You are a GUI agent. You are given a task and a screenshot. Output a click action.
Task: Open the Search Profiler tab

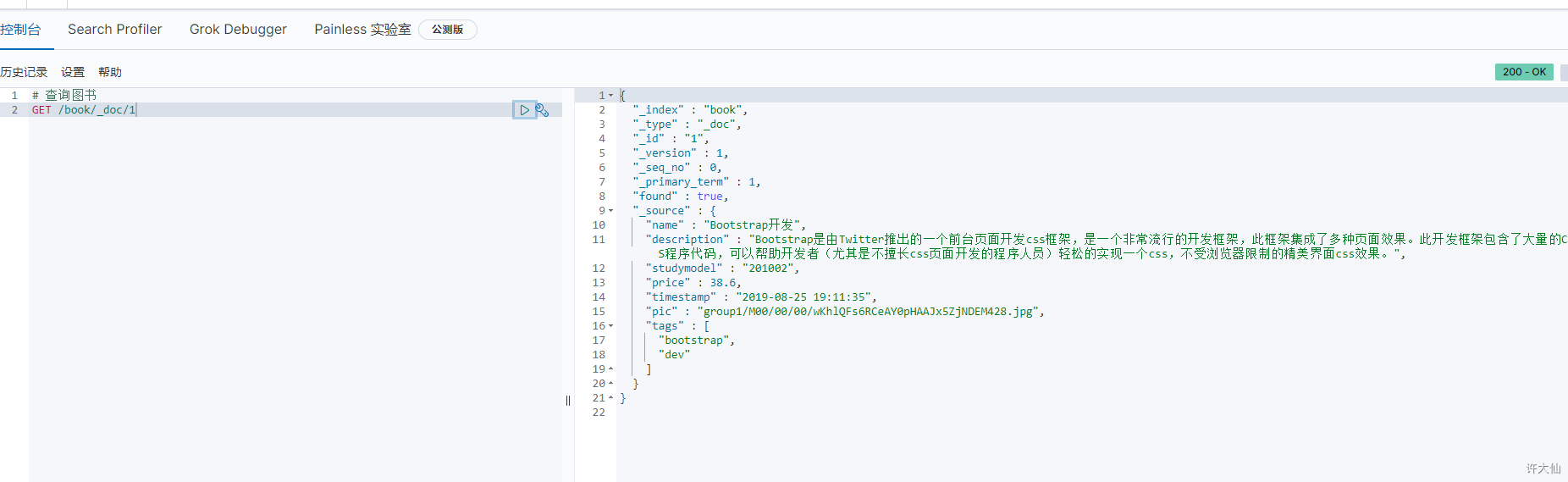(115, 30)
